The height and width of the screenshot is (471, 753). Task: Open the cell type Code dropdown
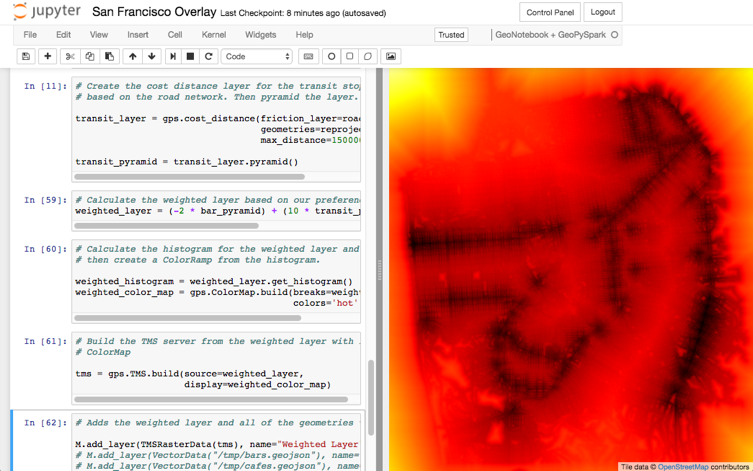[257, 57]
